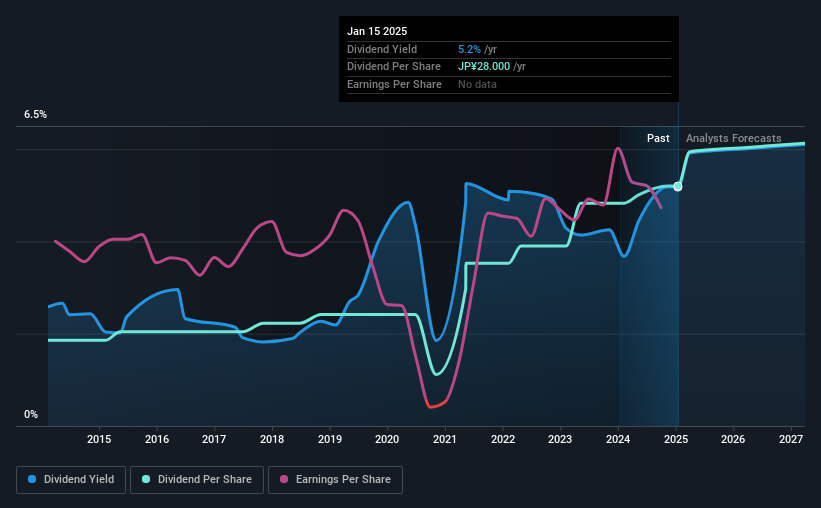Screen dimensions: 821x508
Task: Click the tooltip Dividend Yield row label
Action: (382, 49)
